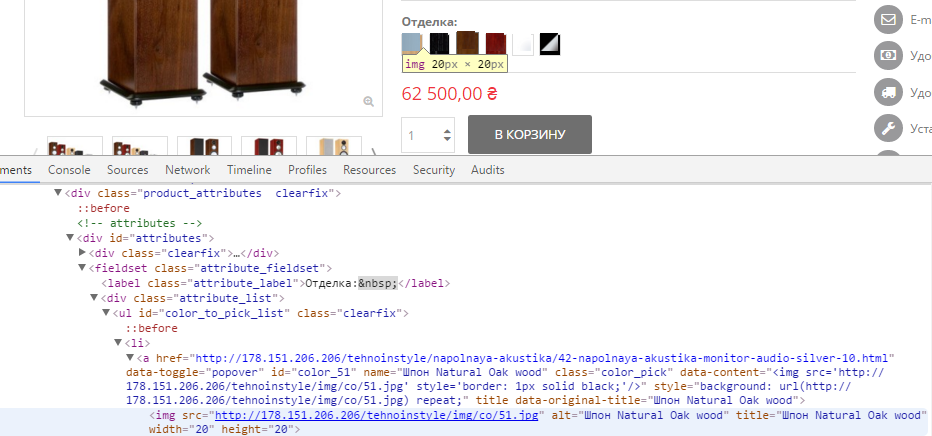Collapse the color_to_pick_list ul node
932x436 pixels.
pos(106,312)
